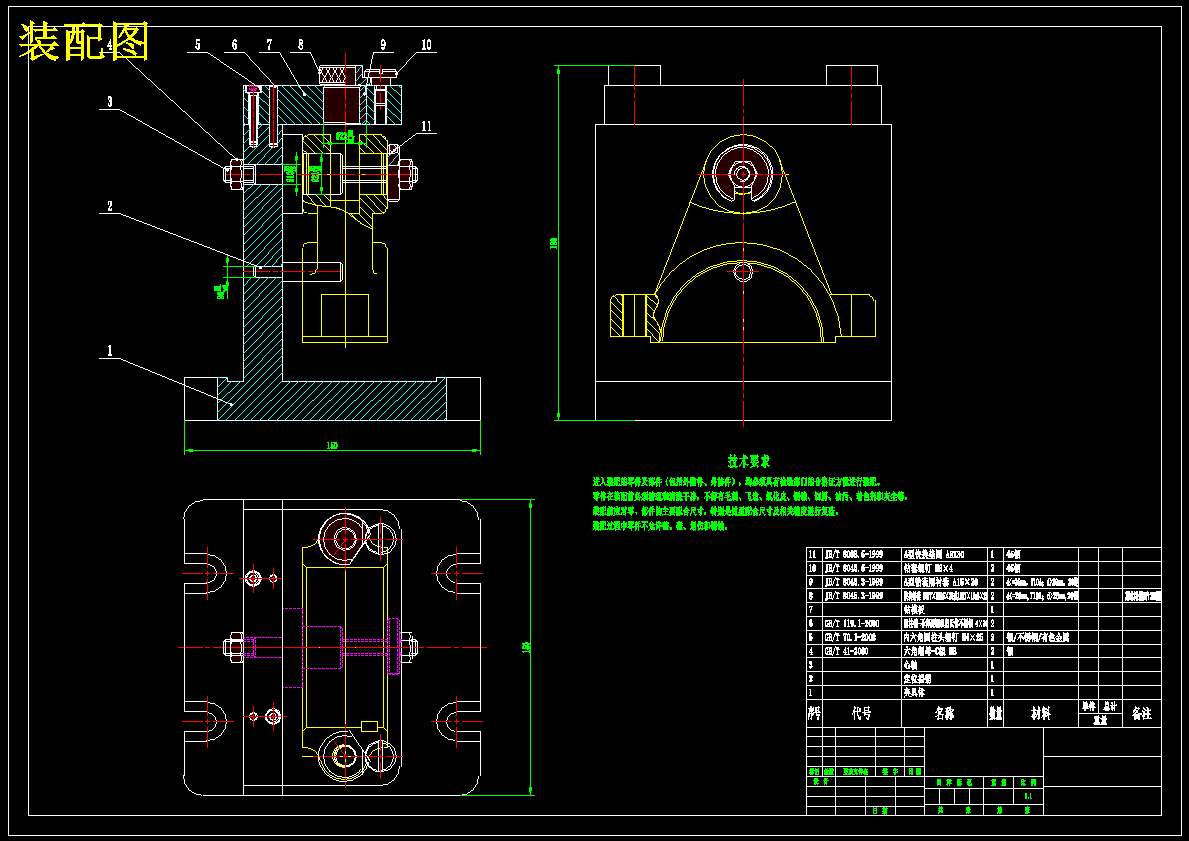The height and width of the screenshot is (841, 1189).
Task: Select part balloon number 8
Action: tap(301, 45)
